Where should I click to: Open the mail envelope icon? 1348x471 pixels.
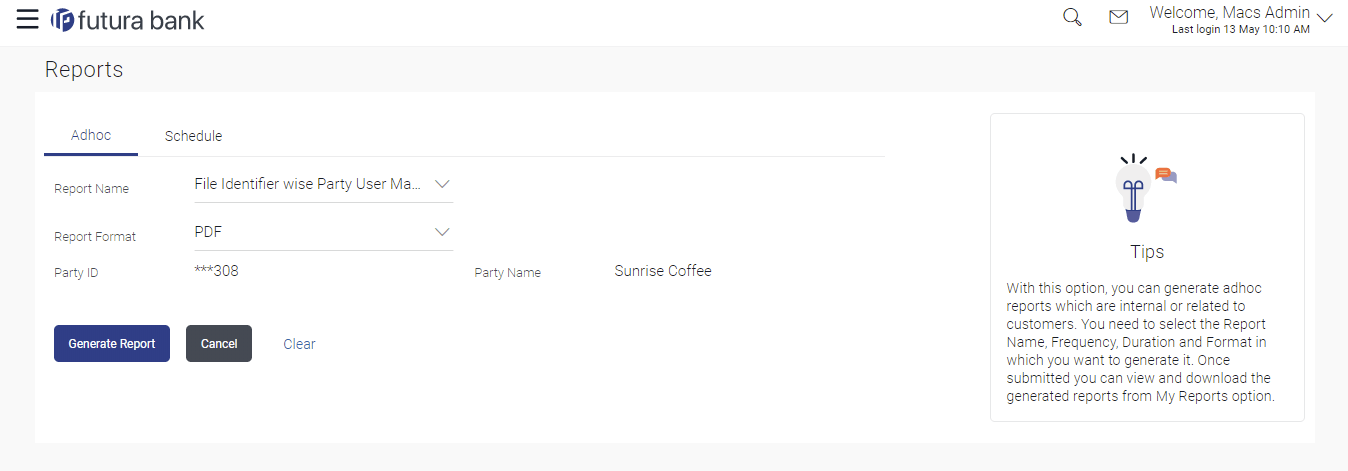(1119, 18)
